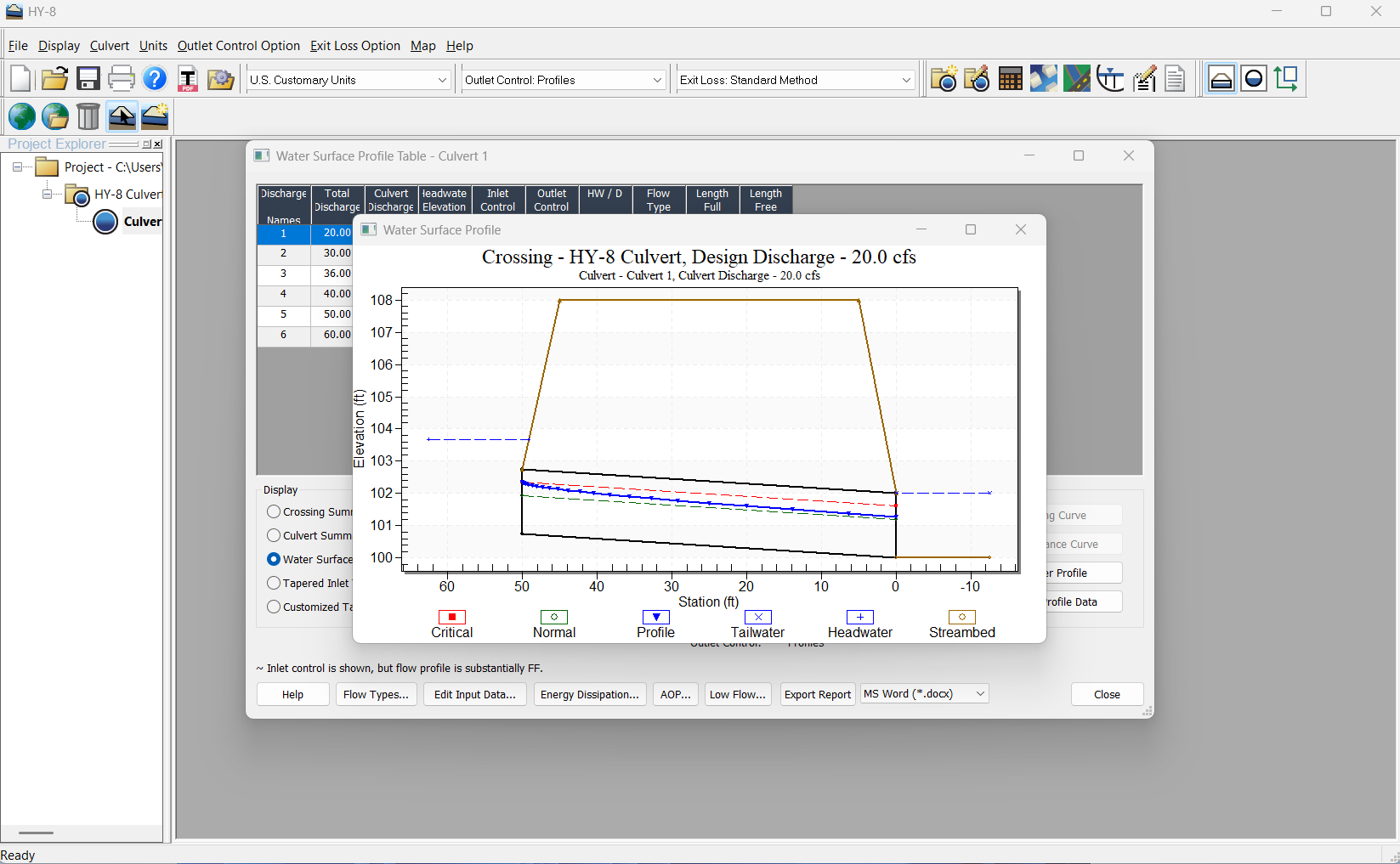
Task: Select the Tapered Inlet radio button
Action: 274,583
